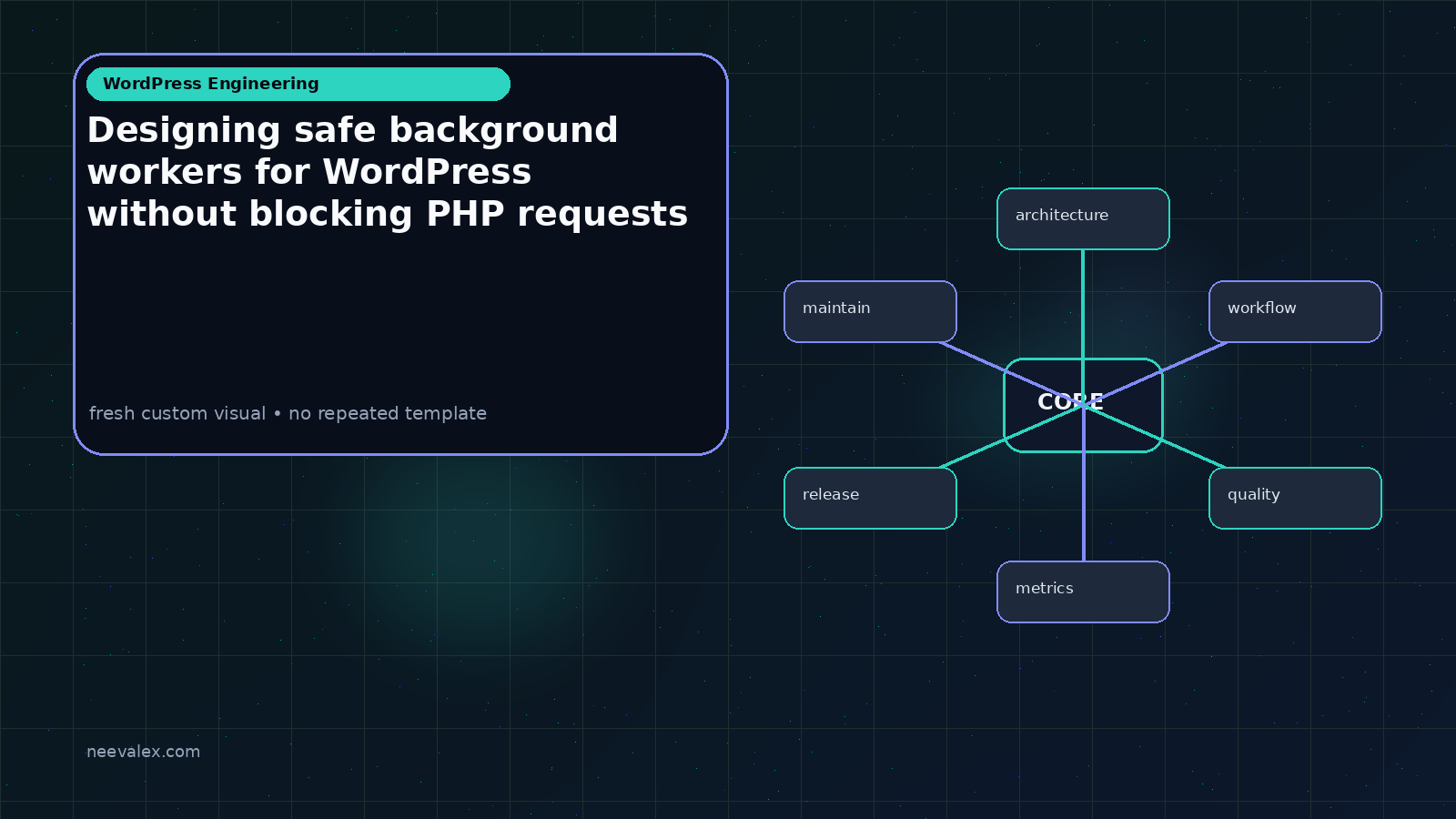Pick the quality node

1295,498
